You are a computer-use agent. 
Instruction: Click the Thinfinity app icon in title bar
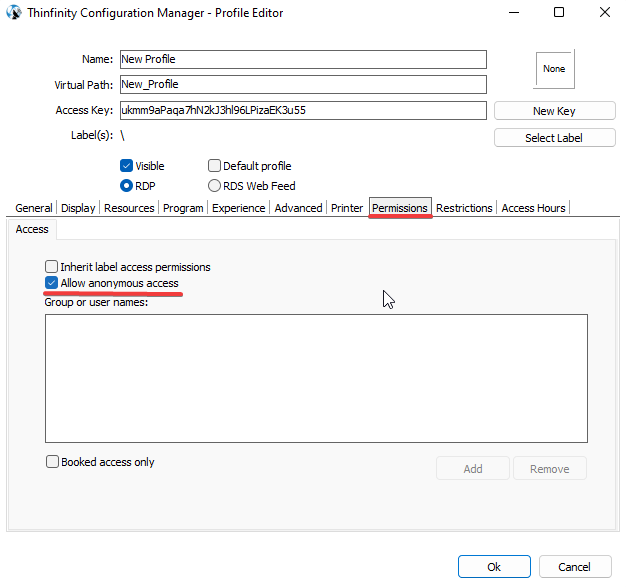coord(14,12)
